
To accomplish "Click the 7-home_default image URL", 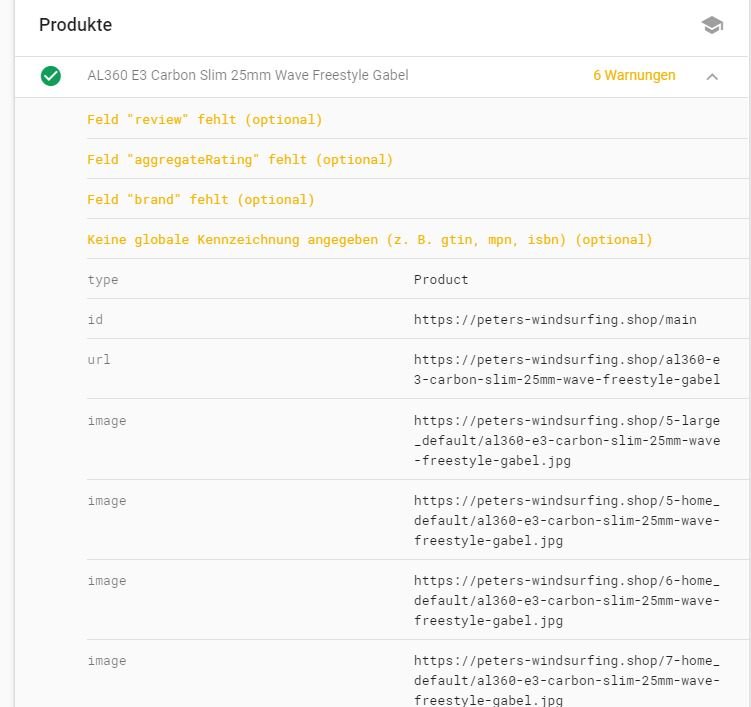I will tap(566, 680).
